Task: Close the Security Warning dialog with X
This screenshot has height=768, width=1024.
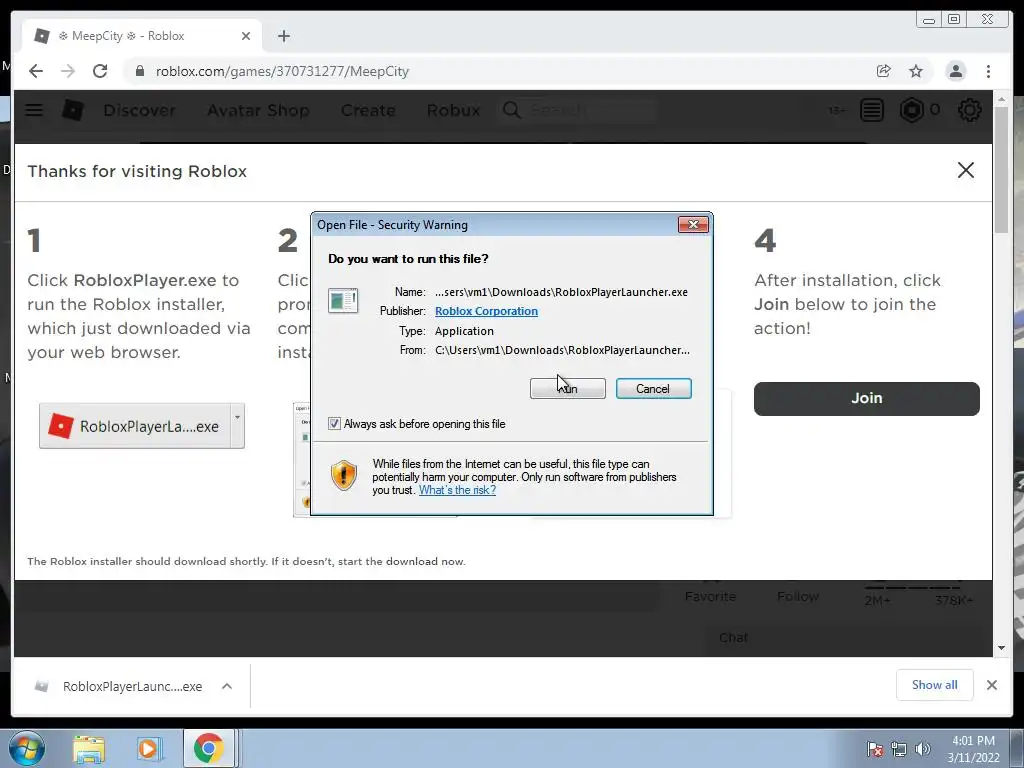Action: tap(693, 225)
